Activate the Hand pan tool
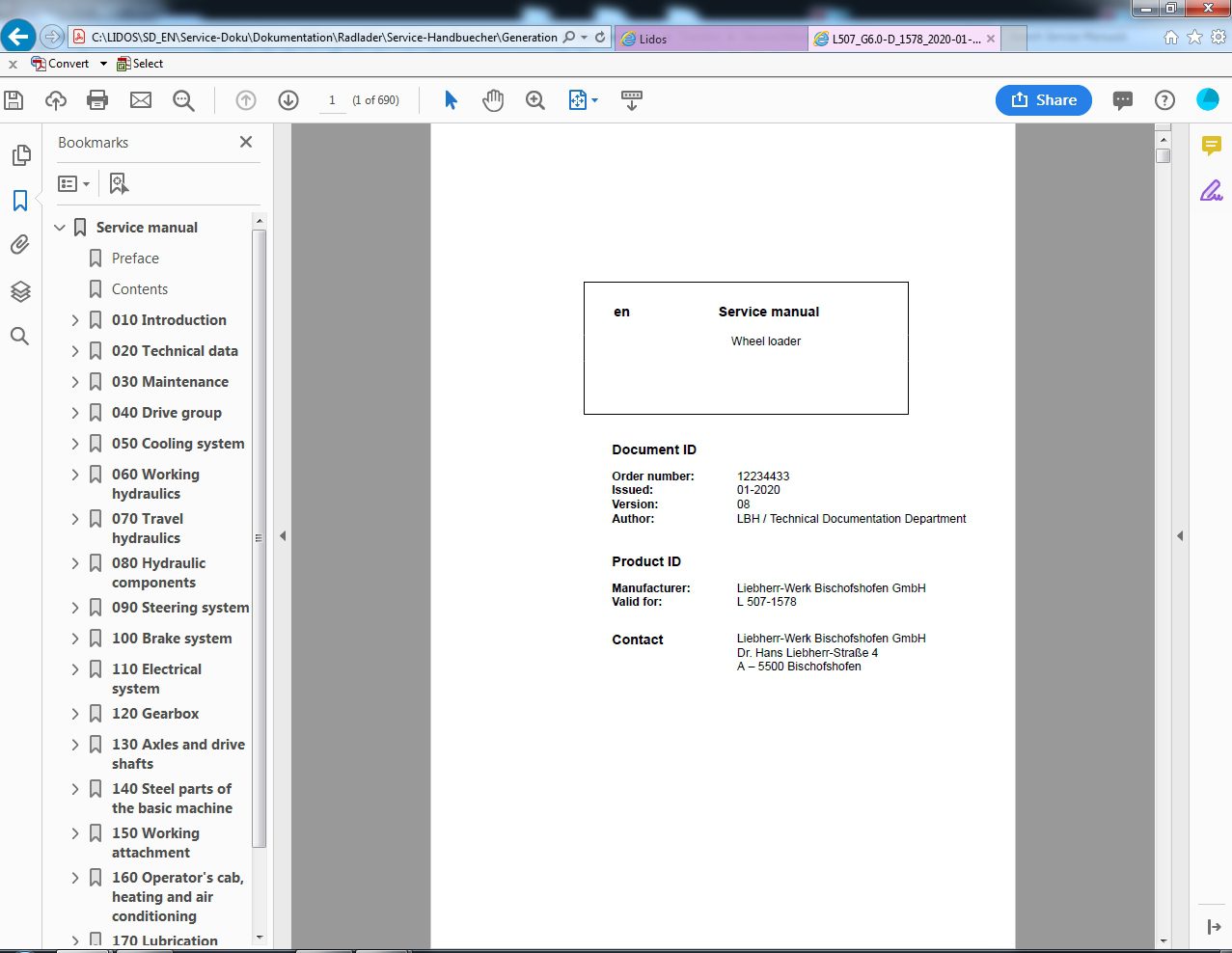This screenshot has height=953, width=1232. [x=493, y=100]
